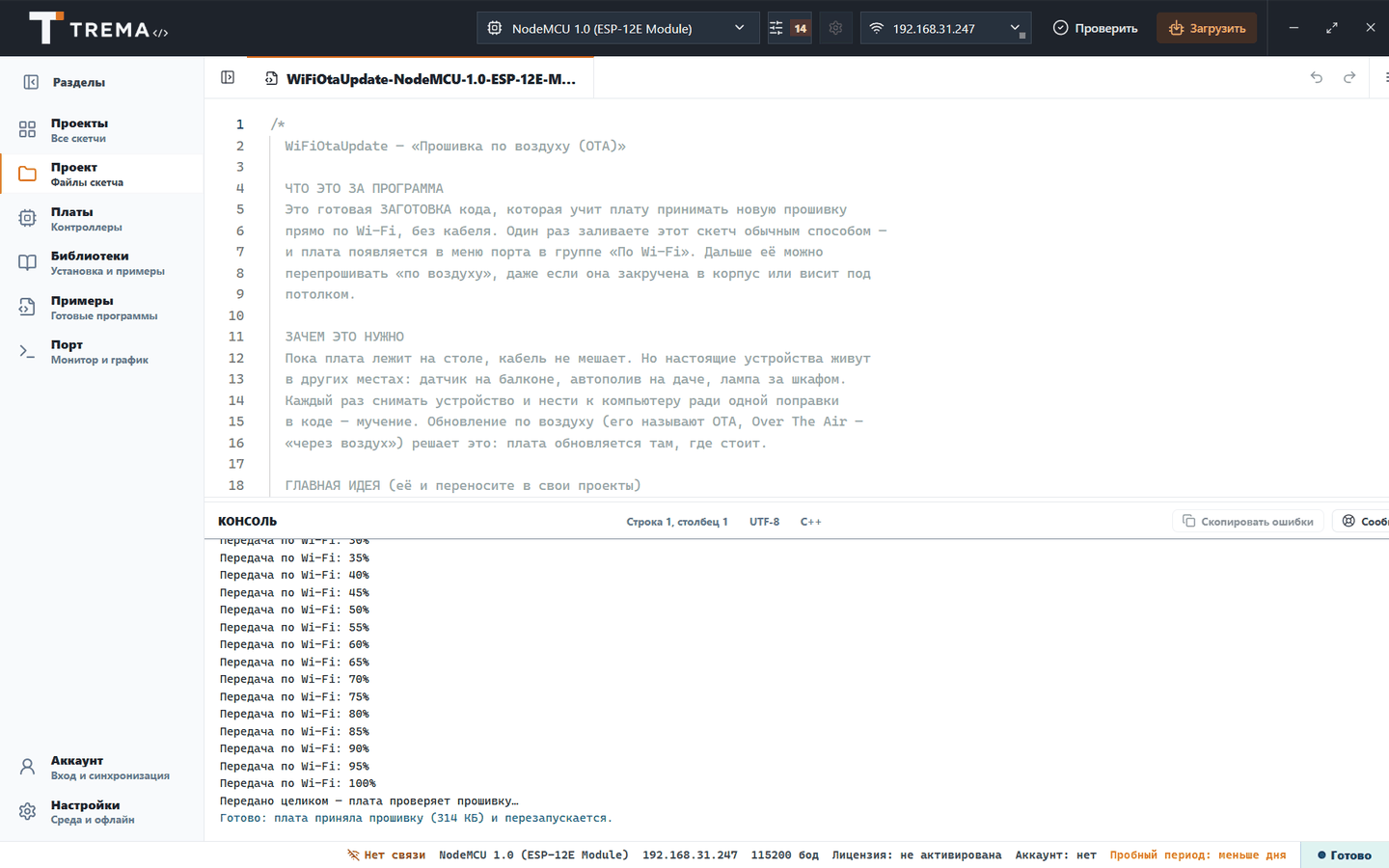Click the console line Передано целиком
This screenshot has width=1389, height=868.
click(x=368, y=800)
